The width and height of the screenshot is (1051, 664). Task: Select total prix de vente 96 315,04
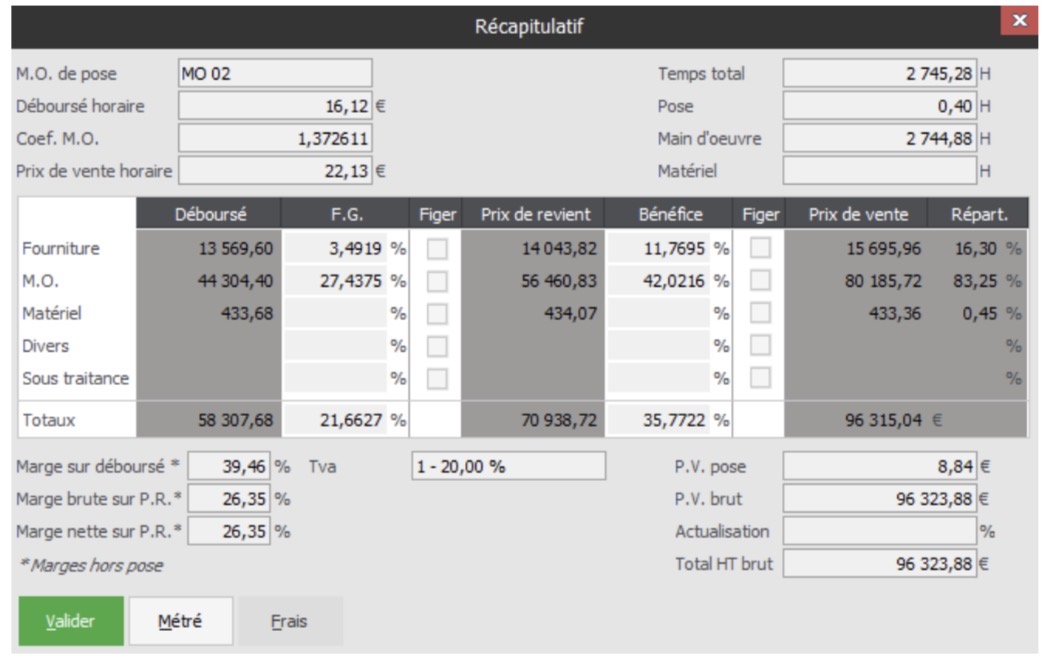pyautogui.click(x=883, y=420)
